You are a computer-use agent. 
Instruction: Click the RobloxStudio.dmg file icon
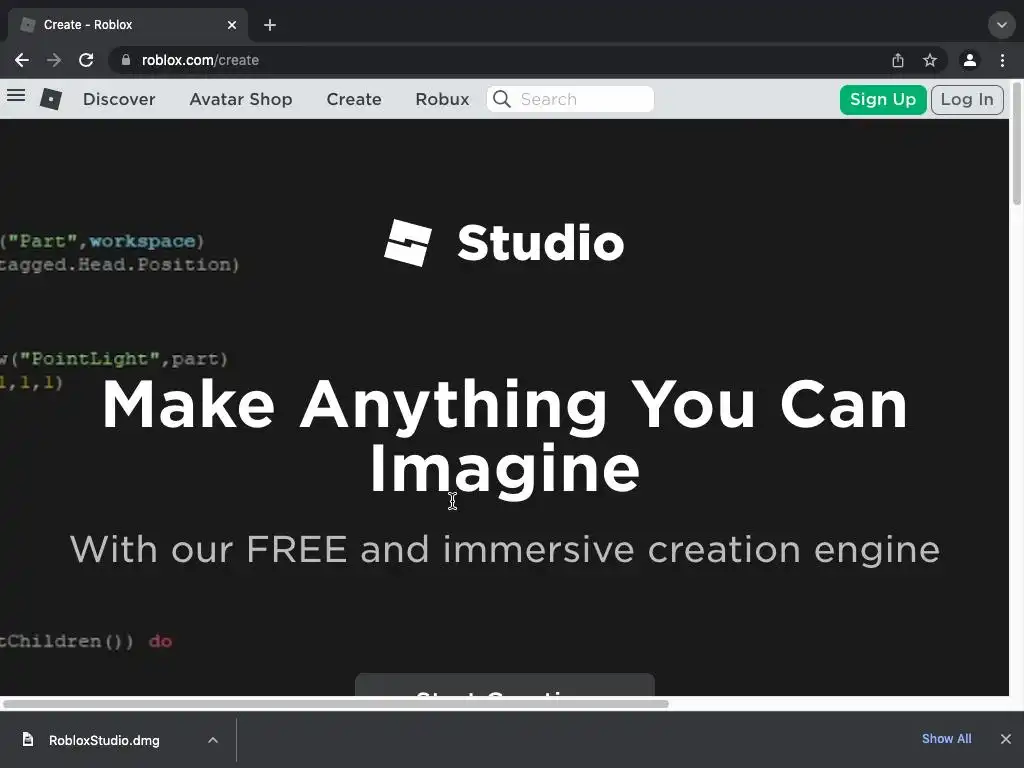(27, 739)
